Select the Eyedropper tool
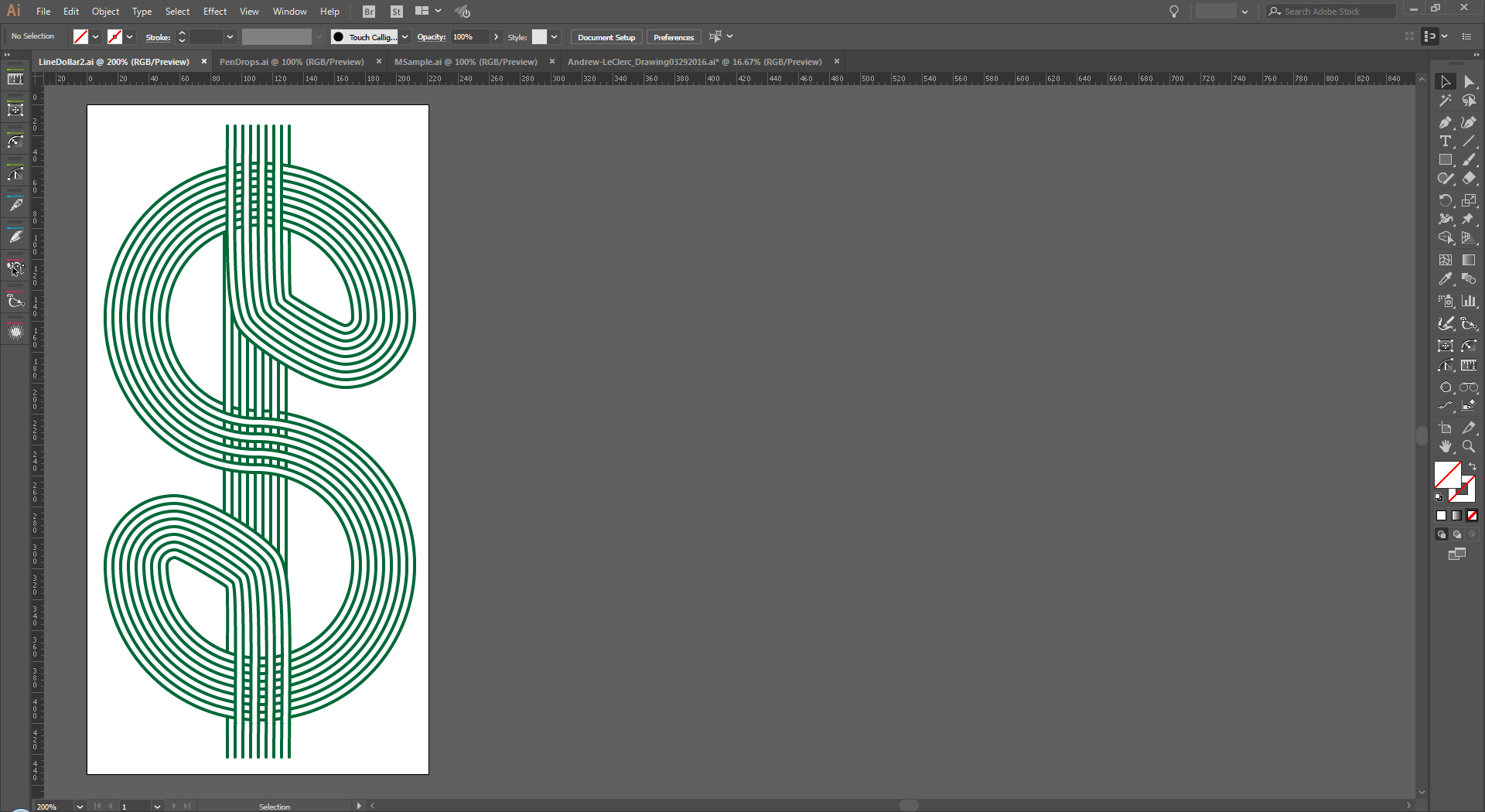Viewport: 1485px width, 812px height. [1445, 278]
